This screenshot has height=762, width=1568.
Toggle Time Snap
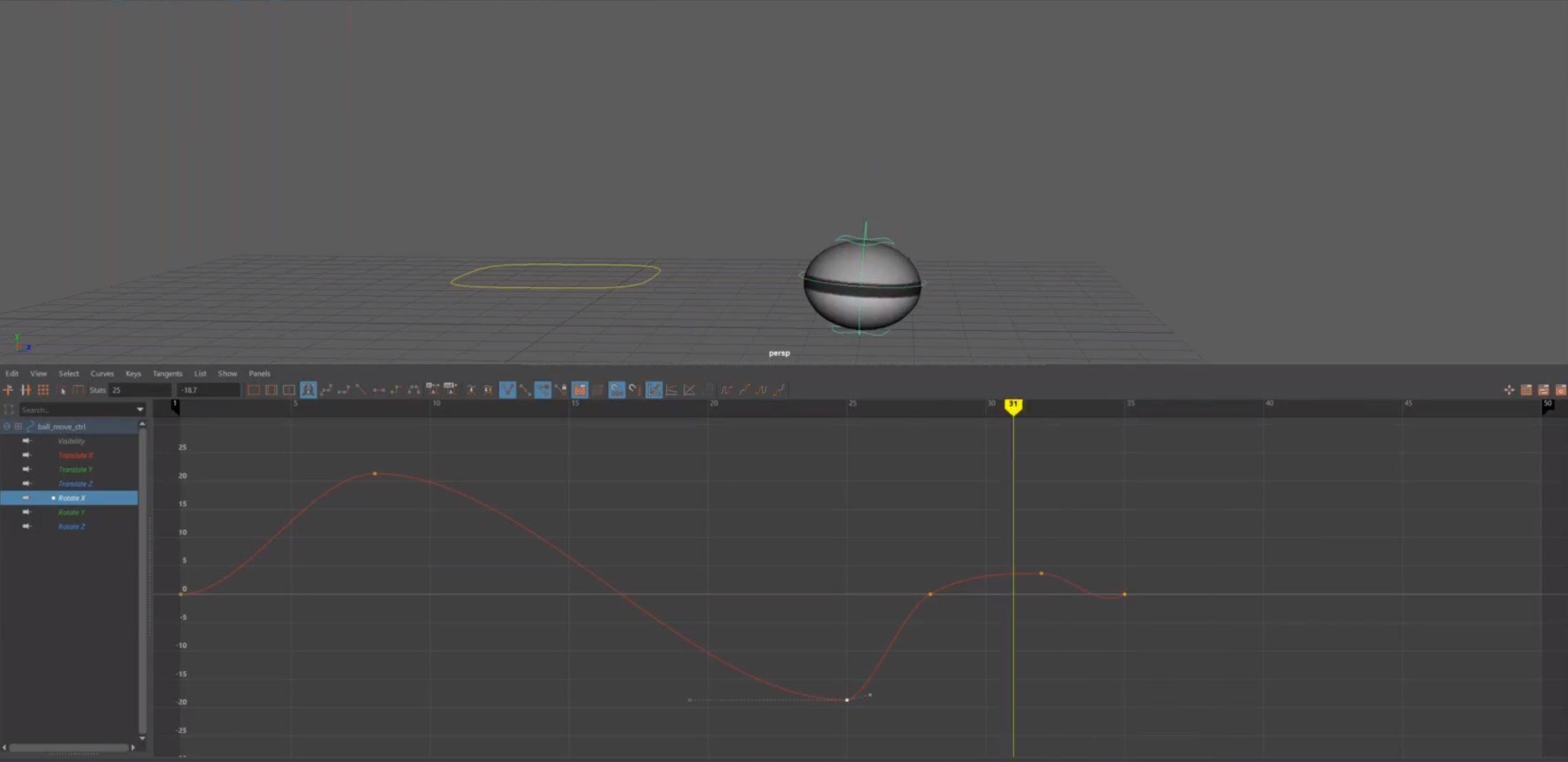pyautogui.click(x=617, y=390)
